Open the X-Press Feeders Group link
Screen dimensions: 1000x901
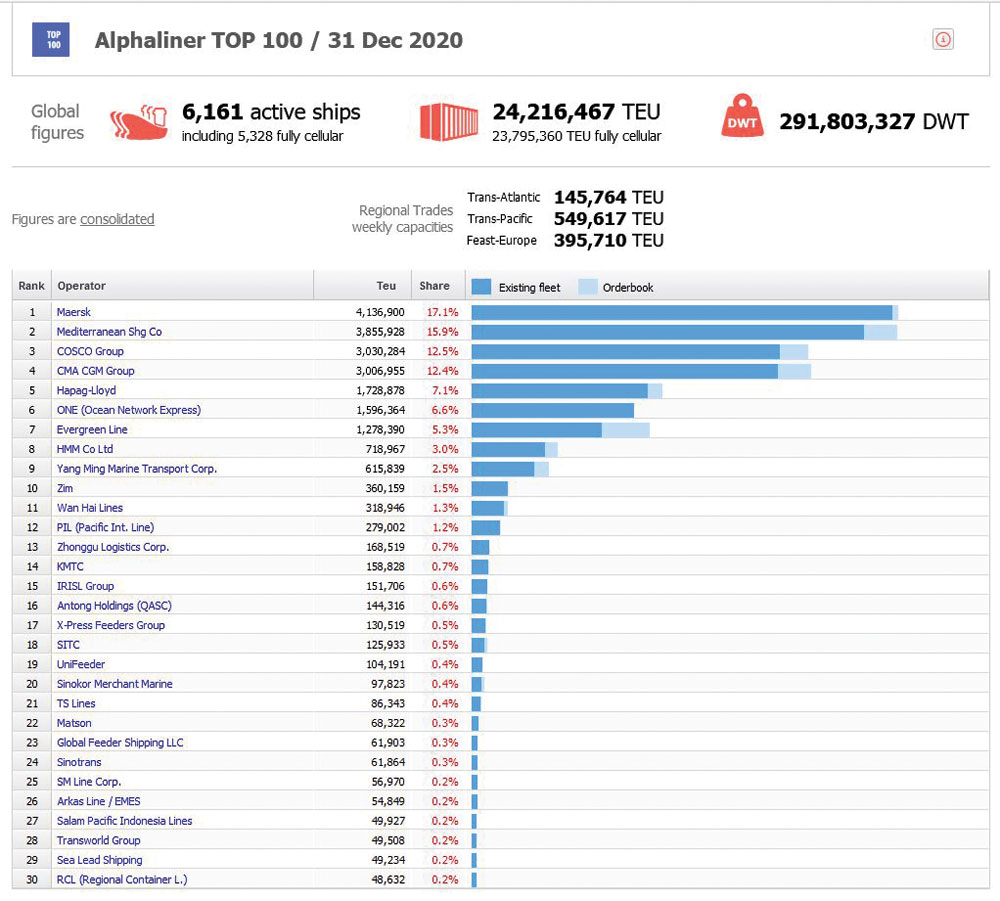click(x=111, y=625)
